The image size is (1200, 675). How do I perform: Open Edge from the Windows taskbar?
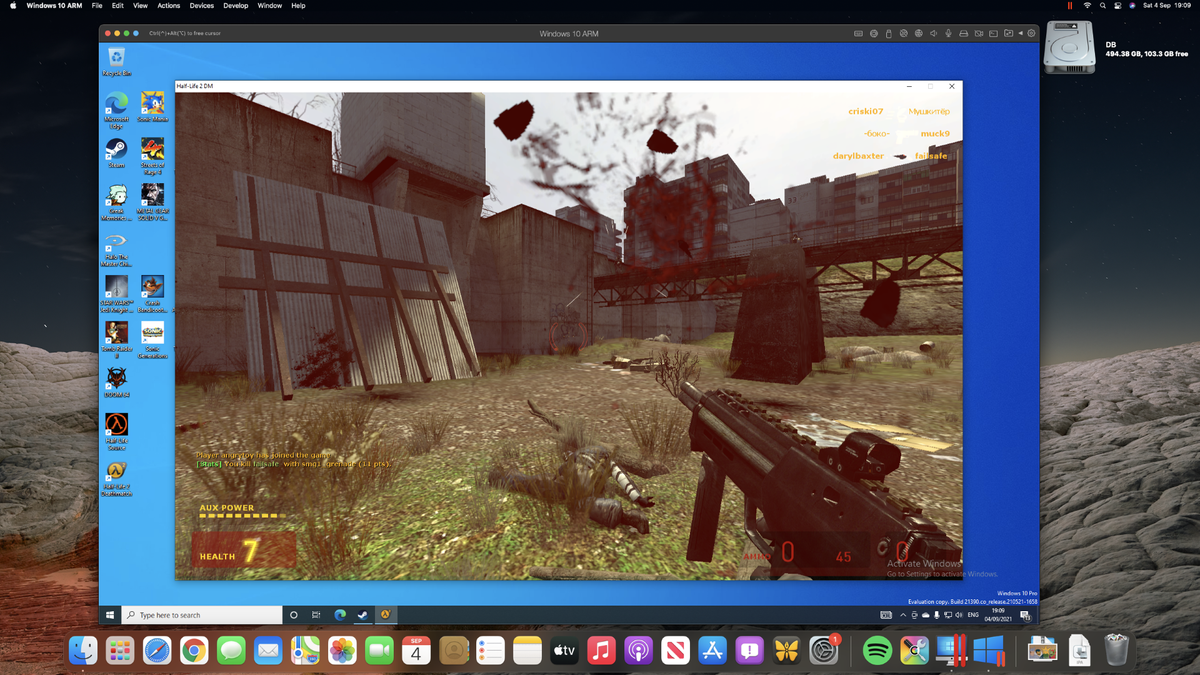pyautogui.click(x=340, y=615)
